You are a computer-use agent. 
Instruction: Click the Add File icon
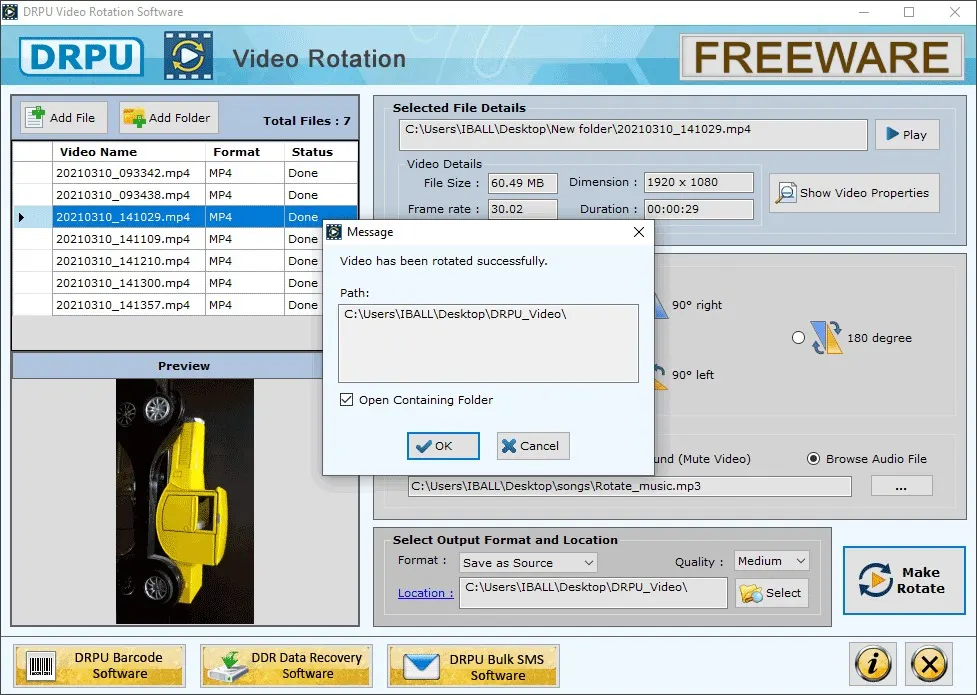tap(35, 117)
